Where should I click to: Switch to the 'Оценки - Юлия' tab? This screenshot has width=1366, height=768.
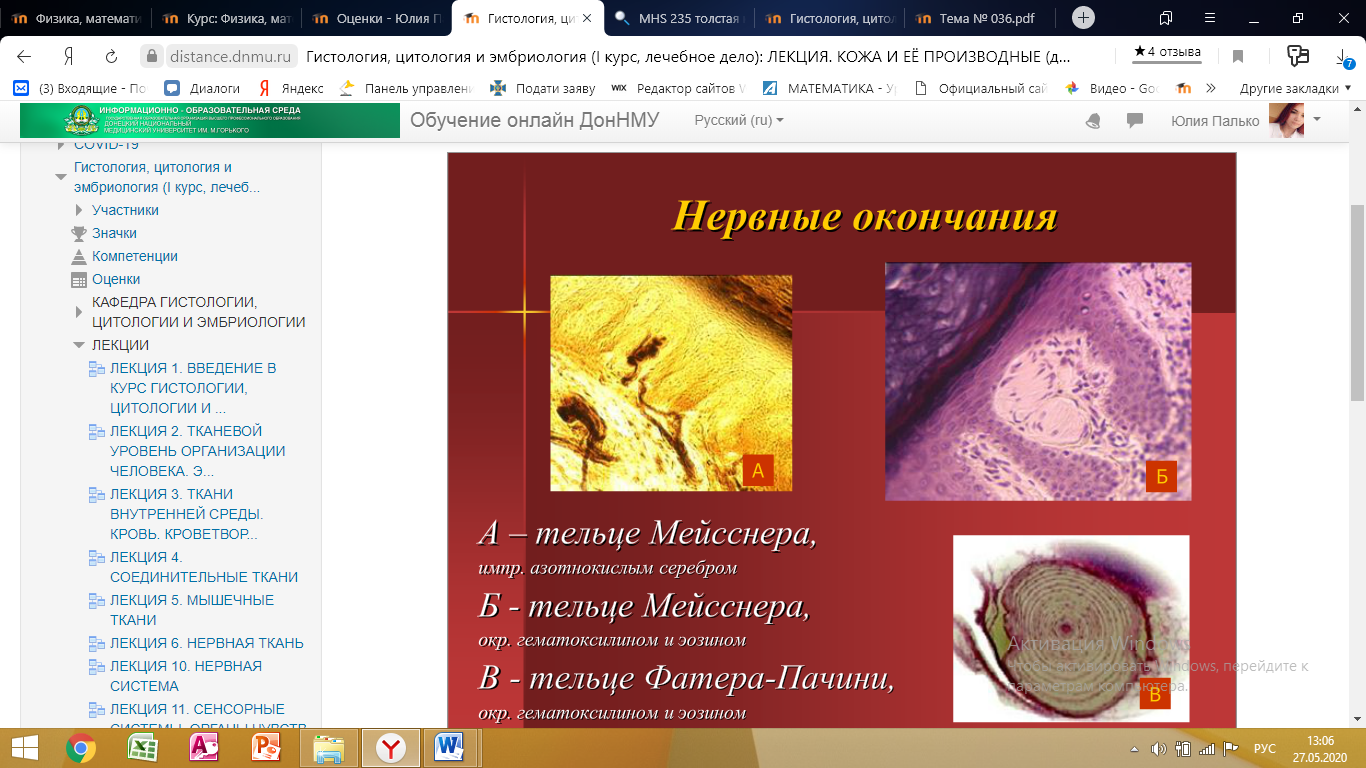tap(376, 18)
